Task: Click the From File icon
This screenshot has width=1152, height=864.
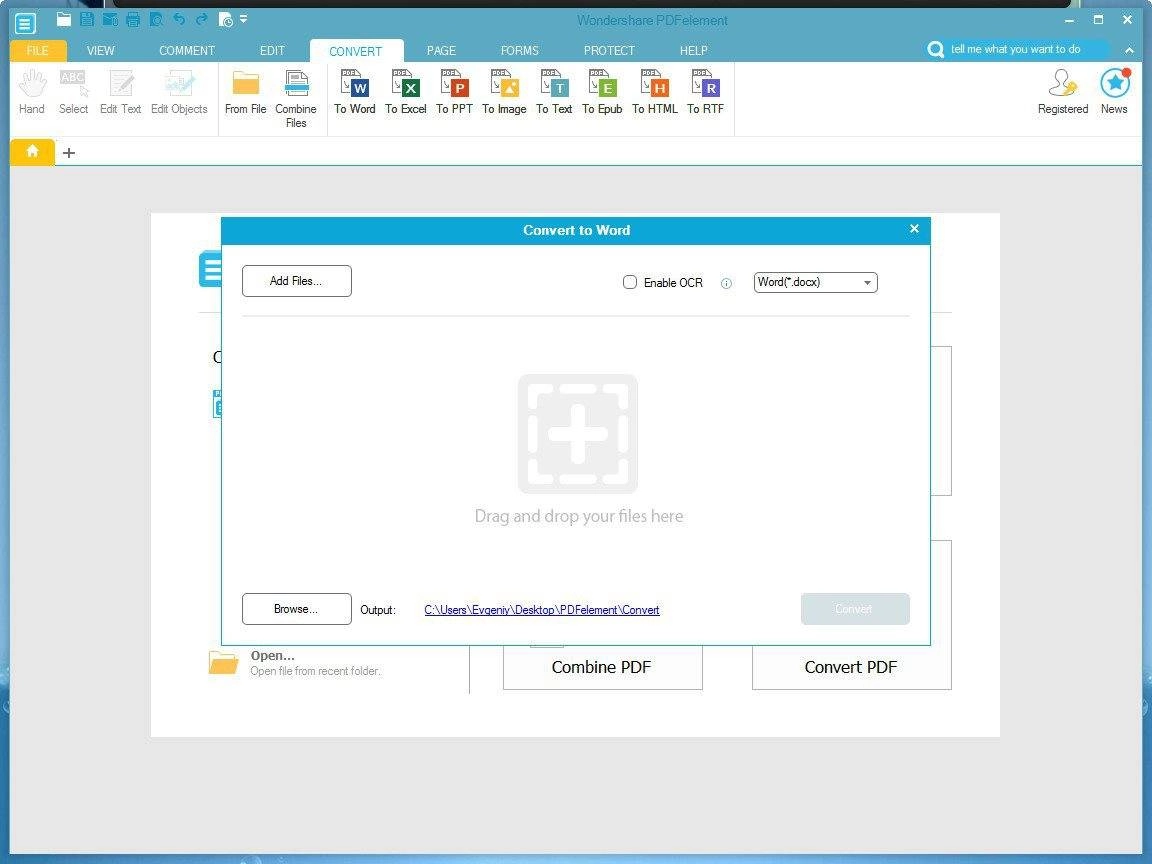Action: pos(245,92)
